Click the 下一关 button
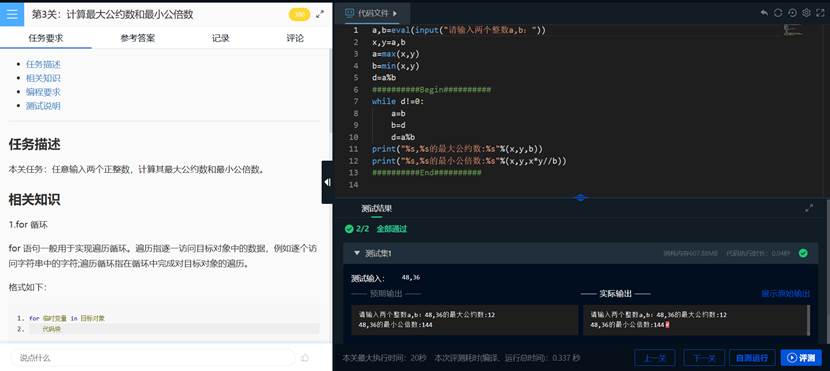The width and height of the screenshot is (830, 371). tap(704, 358)
